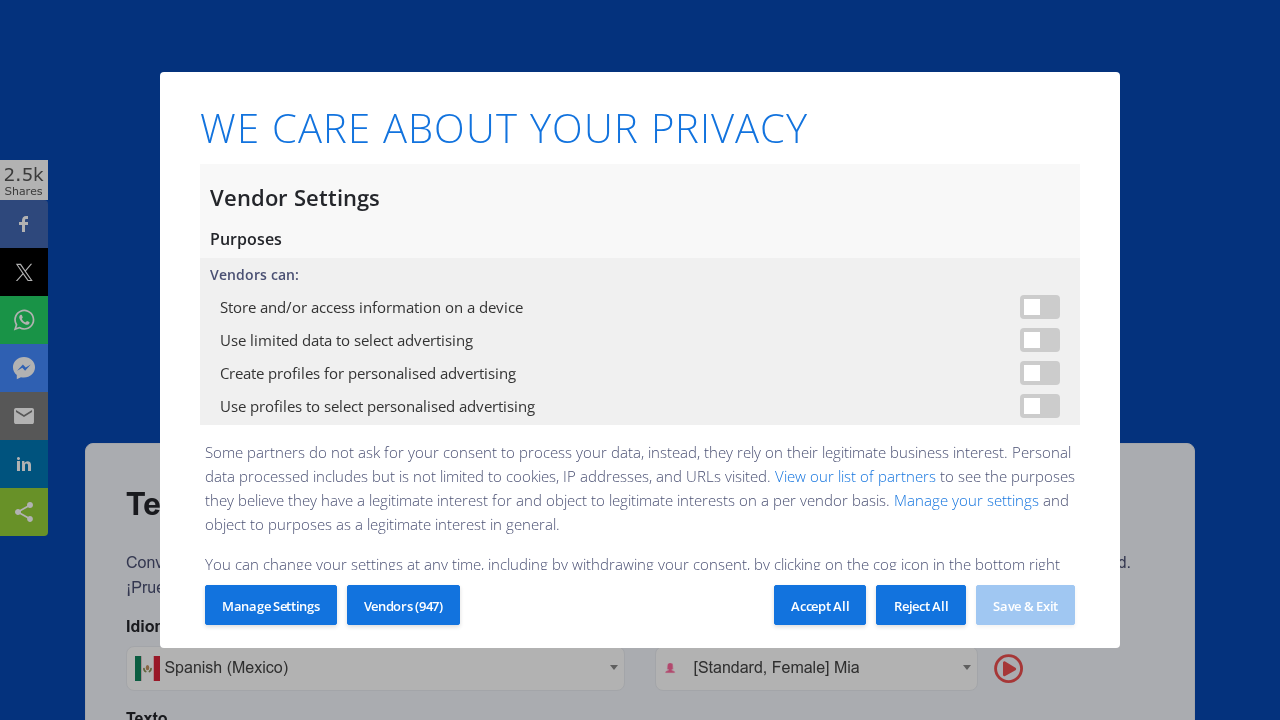Viewport: 1280px width, 720px height.
Task: Open the Spanish (Mexico) language dropdown
Action: (375, 668)
